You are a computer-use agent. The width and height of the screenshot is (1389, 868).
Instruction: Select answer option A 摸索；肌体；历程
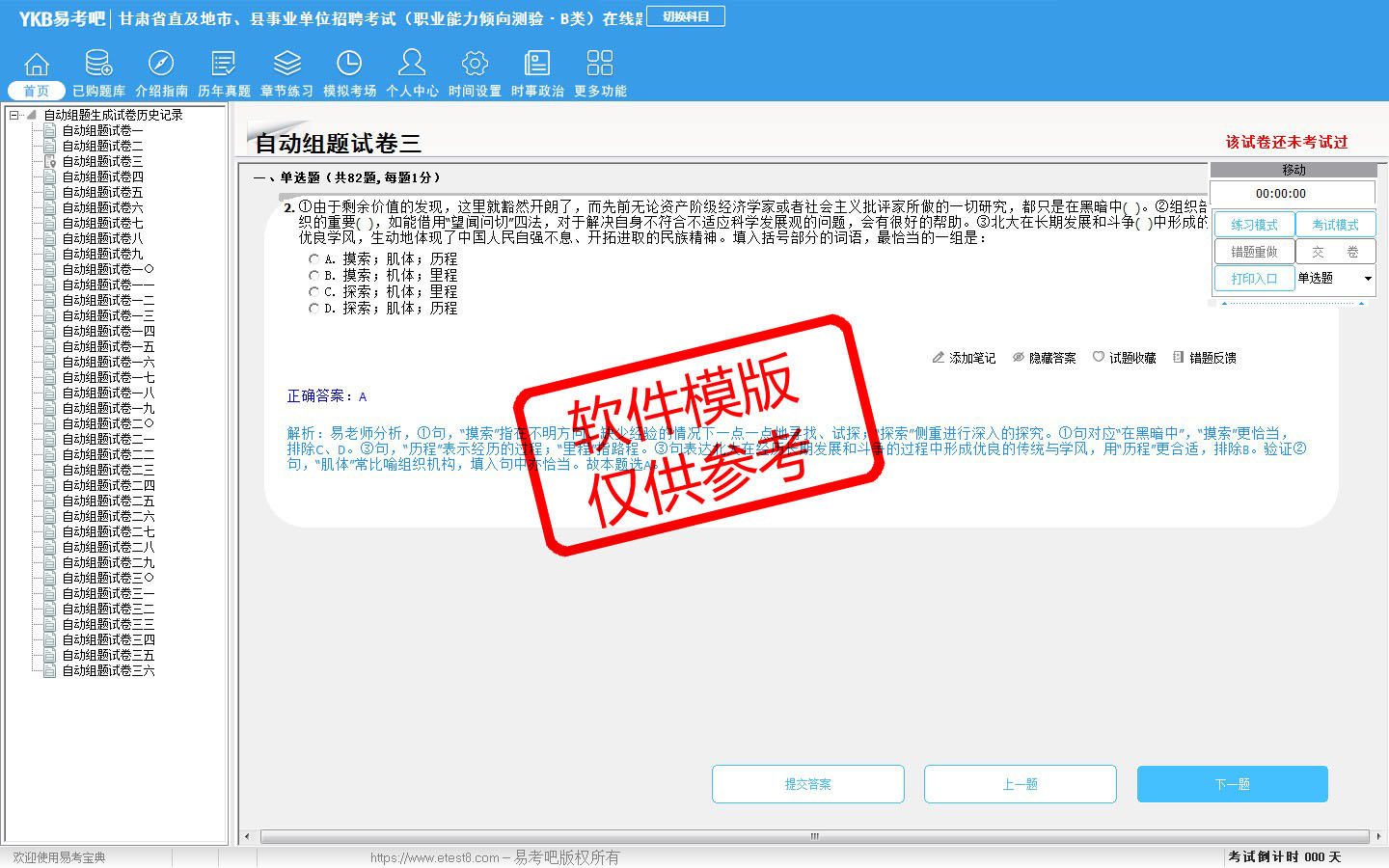[313, 259]
